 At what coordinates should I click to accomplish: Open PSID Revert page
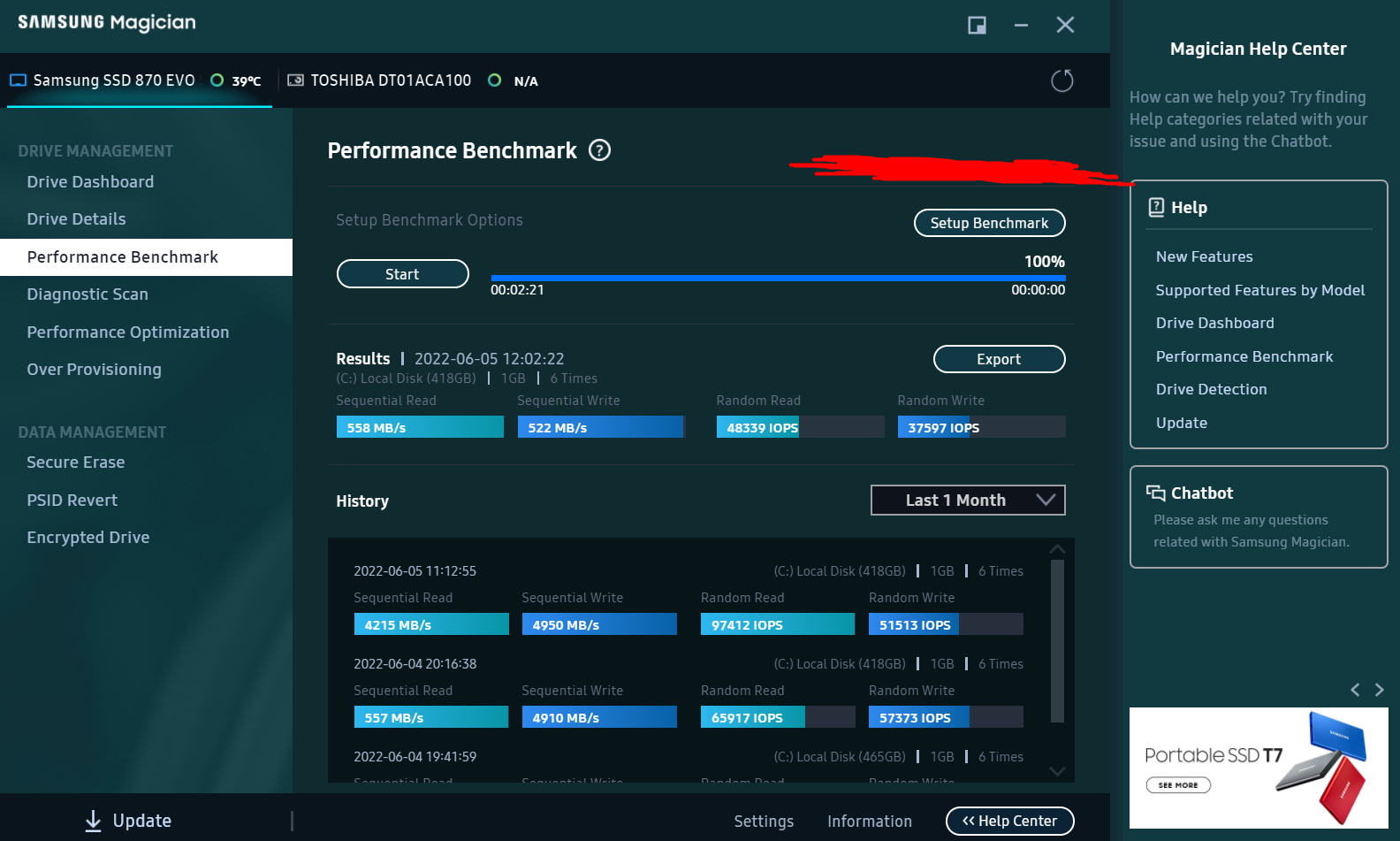72,501
